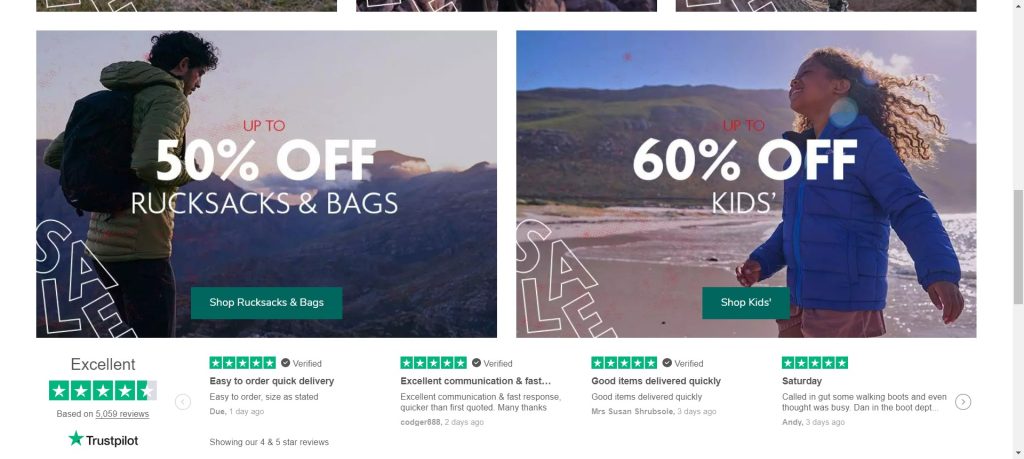Open the 5,059 reviews link
This screenshot has width=1024, height=459.
[x=122, y=414]
